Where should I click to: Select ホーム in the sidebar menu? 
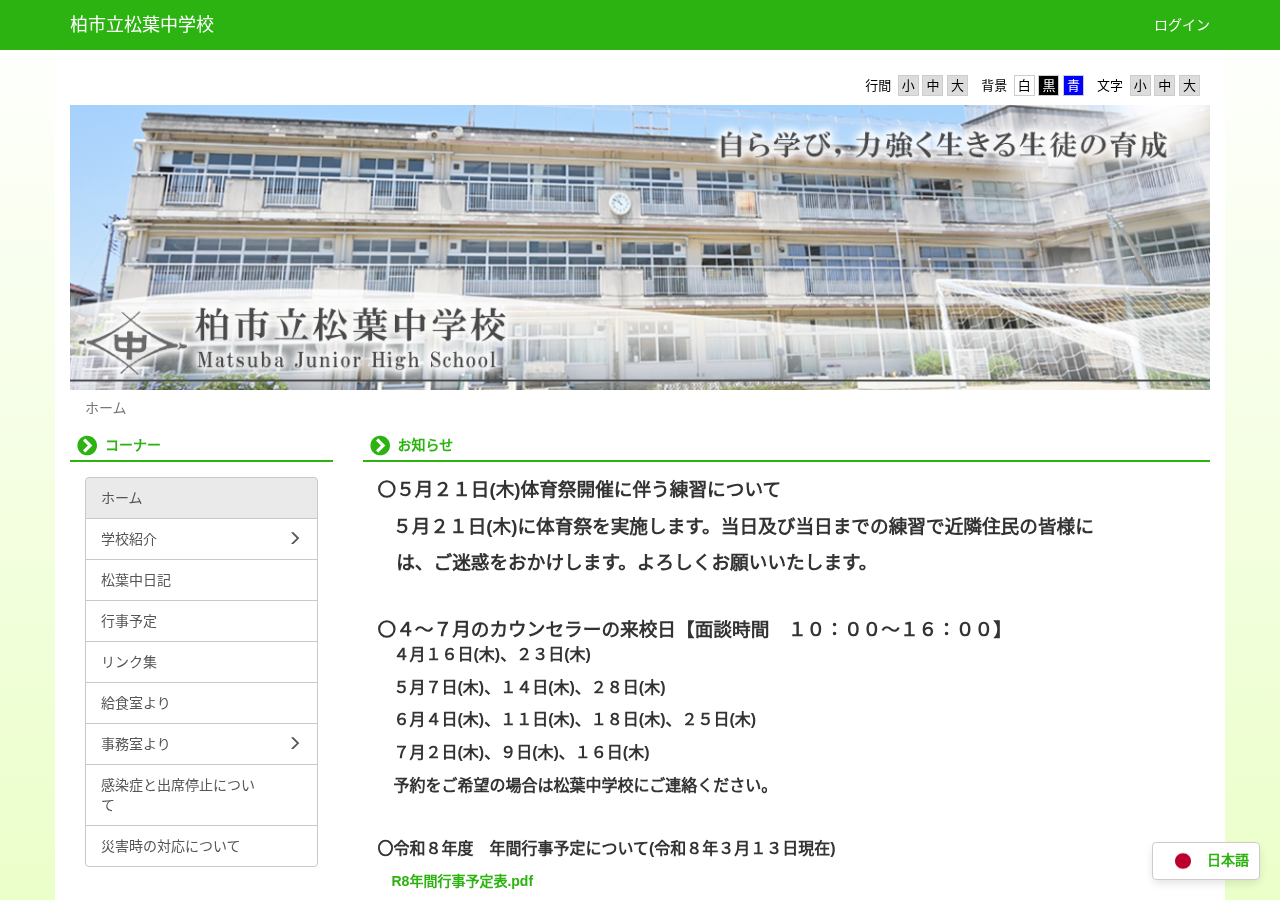coord(201,498)
